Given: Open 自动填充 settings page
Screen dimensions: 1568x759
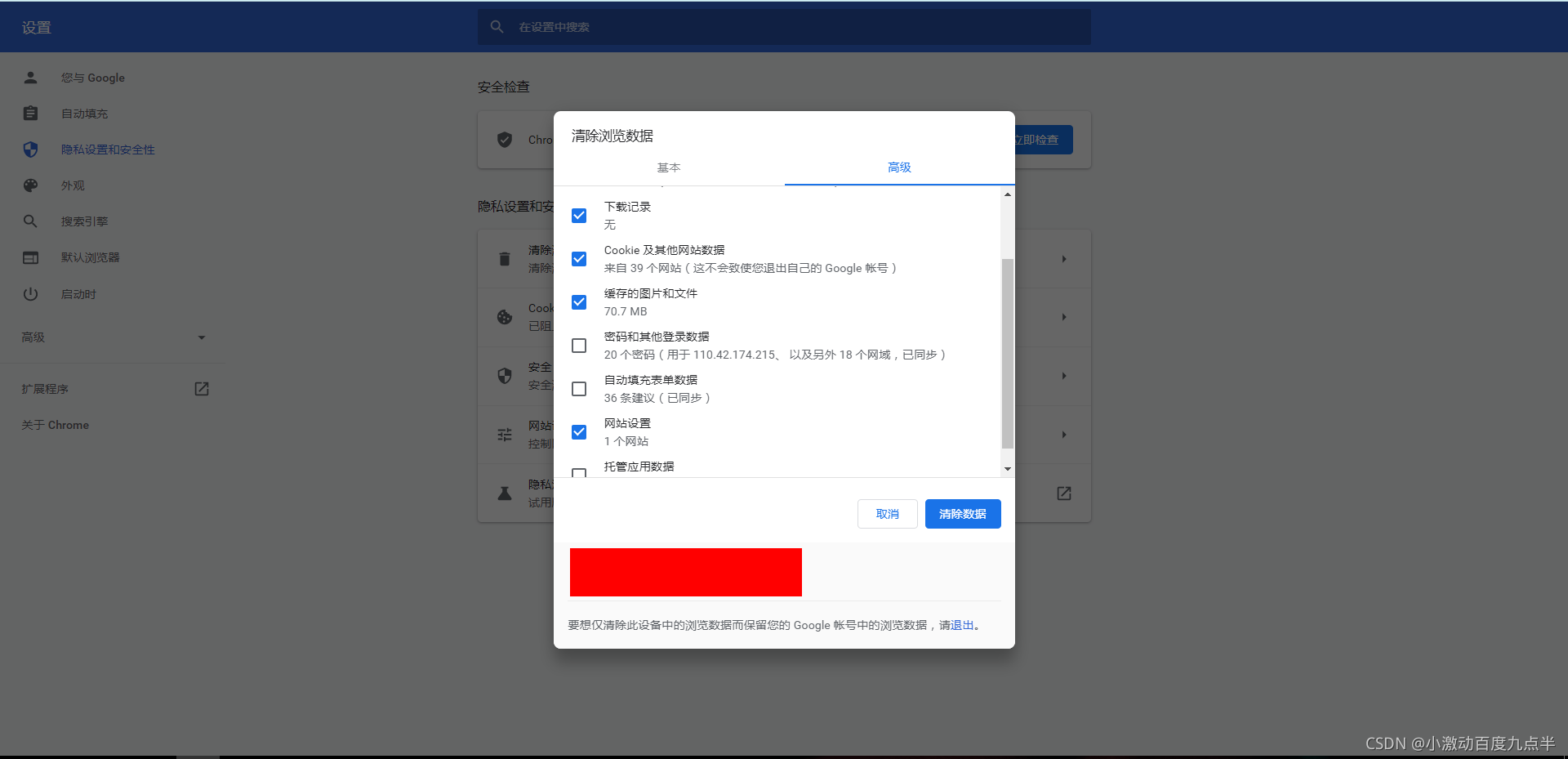Looking at the screenshot, I should click(x=84, y=114).
